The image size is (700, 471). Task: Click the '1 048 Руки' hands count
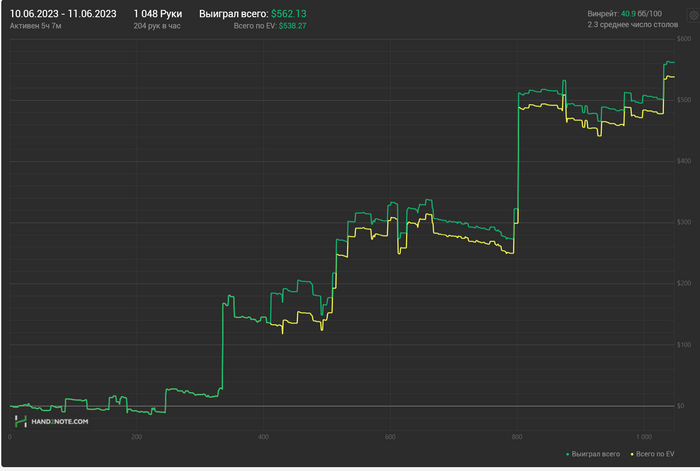point(158,14)
